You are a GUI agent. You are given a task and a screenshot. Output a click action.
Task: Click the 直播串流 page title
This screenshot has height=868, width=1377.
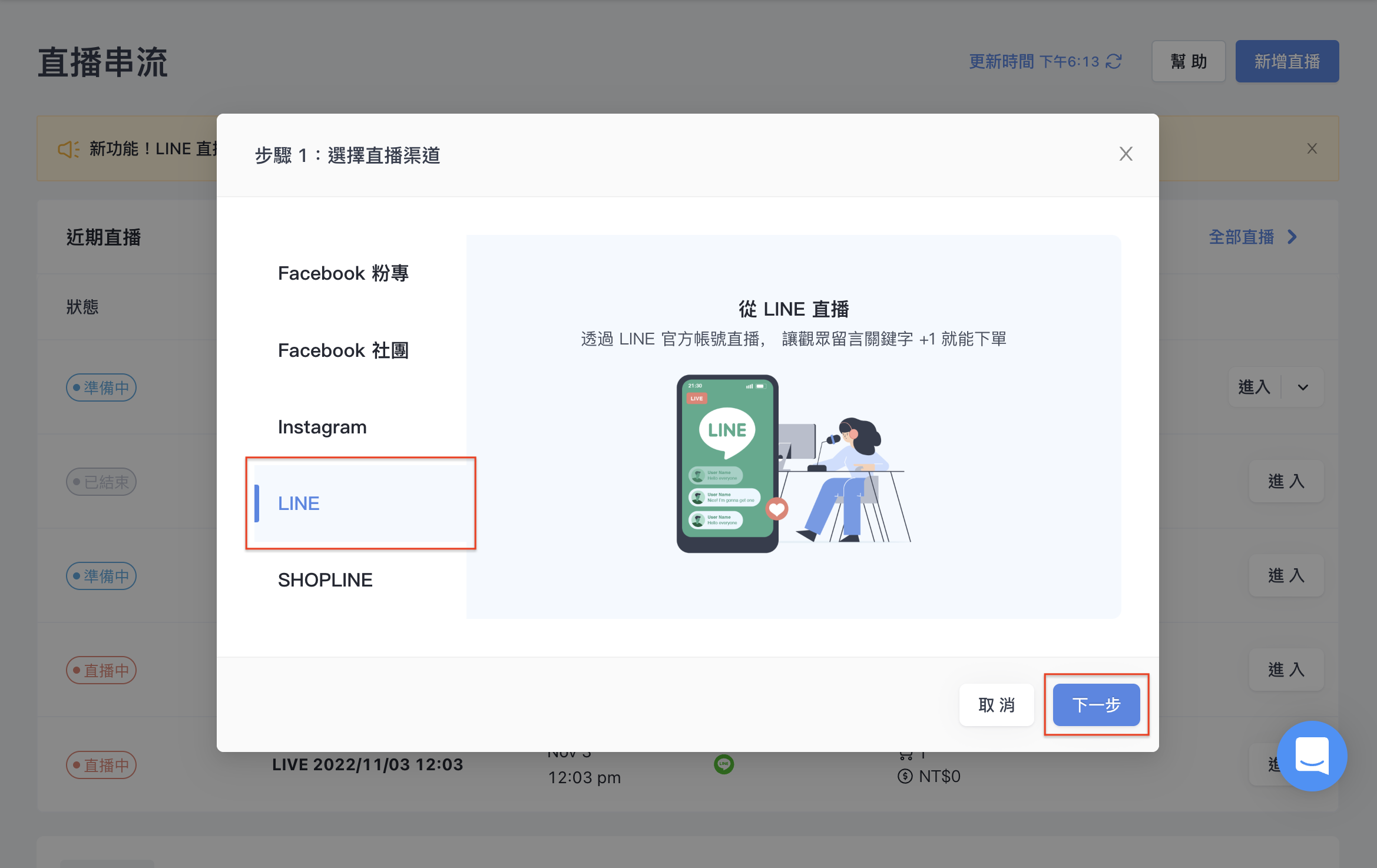103,62
